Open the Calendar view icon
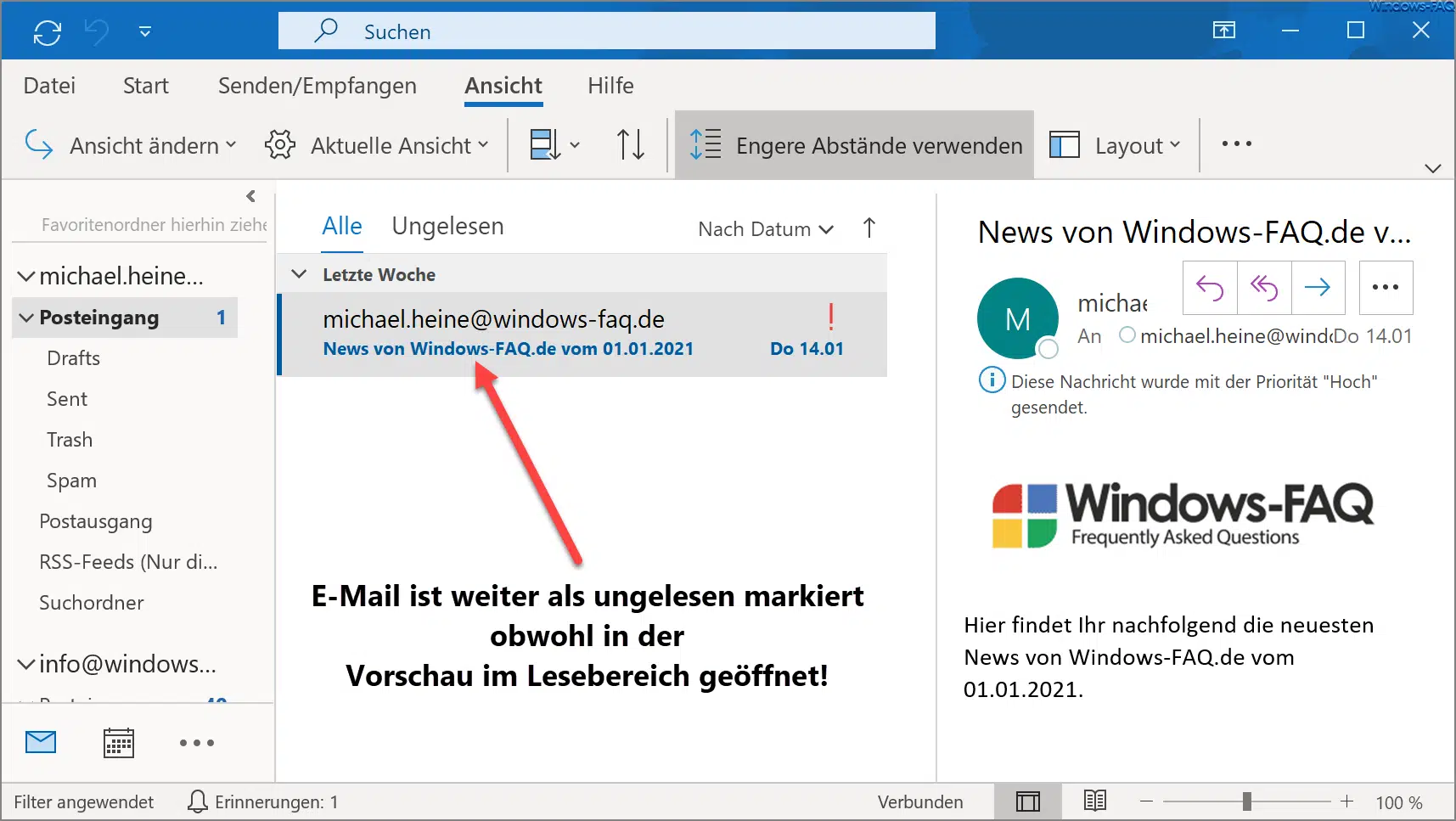1456x821 pixels. 118,743
